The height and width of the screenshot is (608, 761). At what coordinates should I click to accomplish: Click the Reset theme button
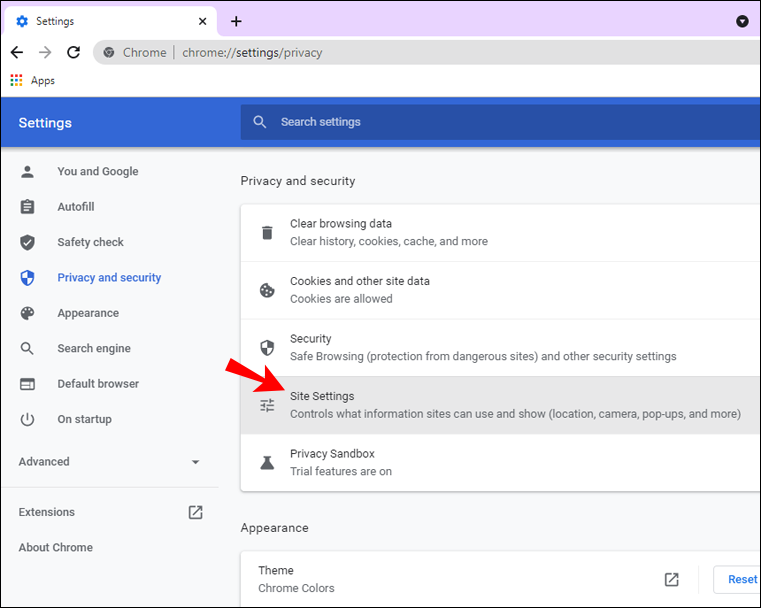click(737, 579)
